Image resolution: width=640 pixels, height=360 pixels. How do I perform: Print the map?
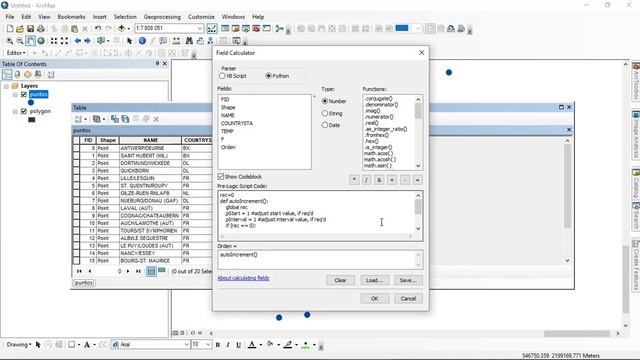tap(41, 29)
